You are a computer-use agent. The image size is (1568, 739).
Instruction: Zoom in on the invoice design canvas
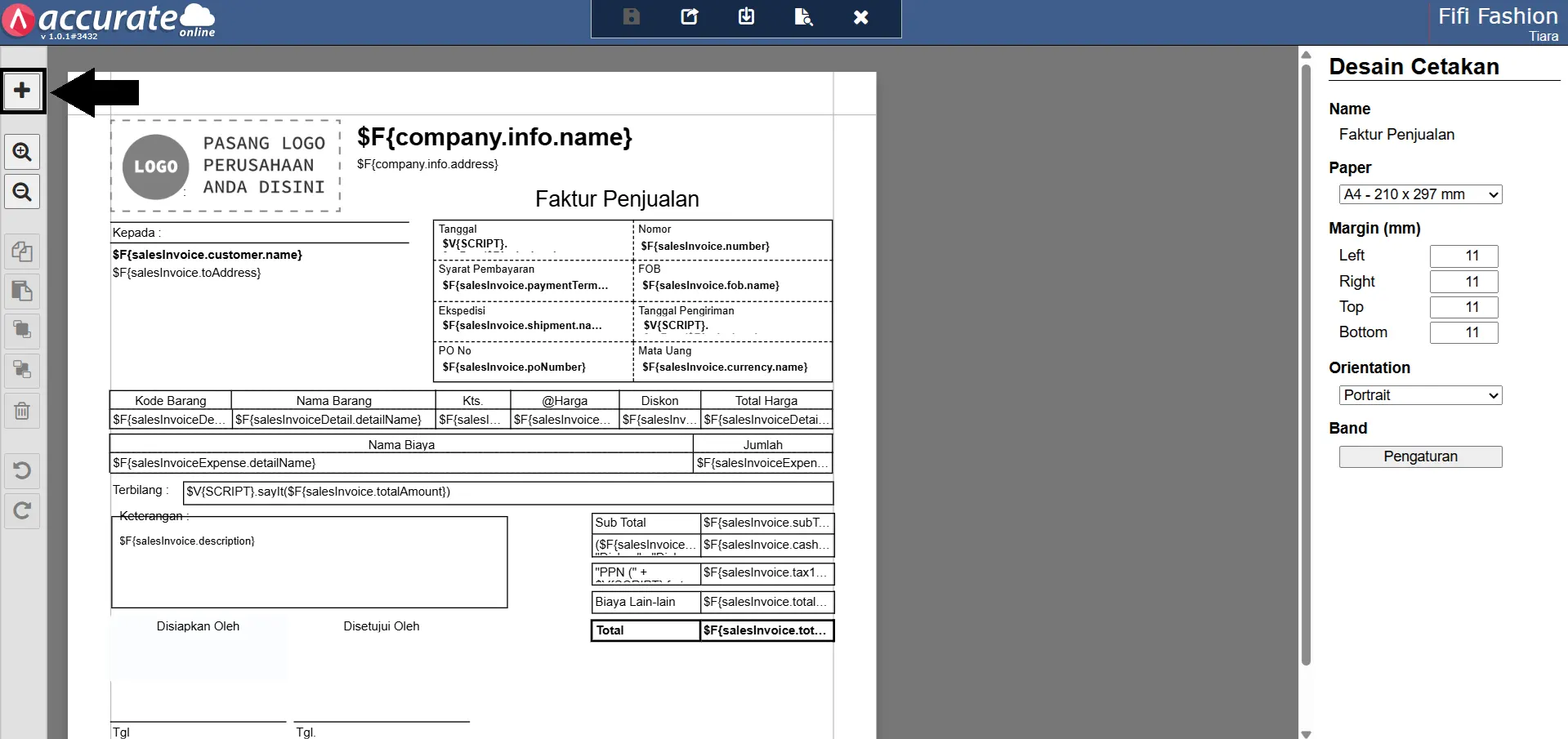coord(22,152)
